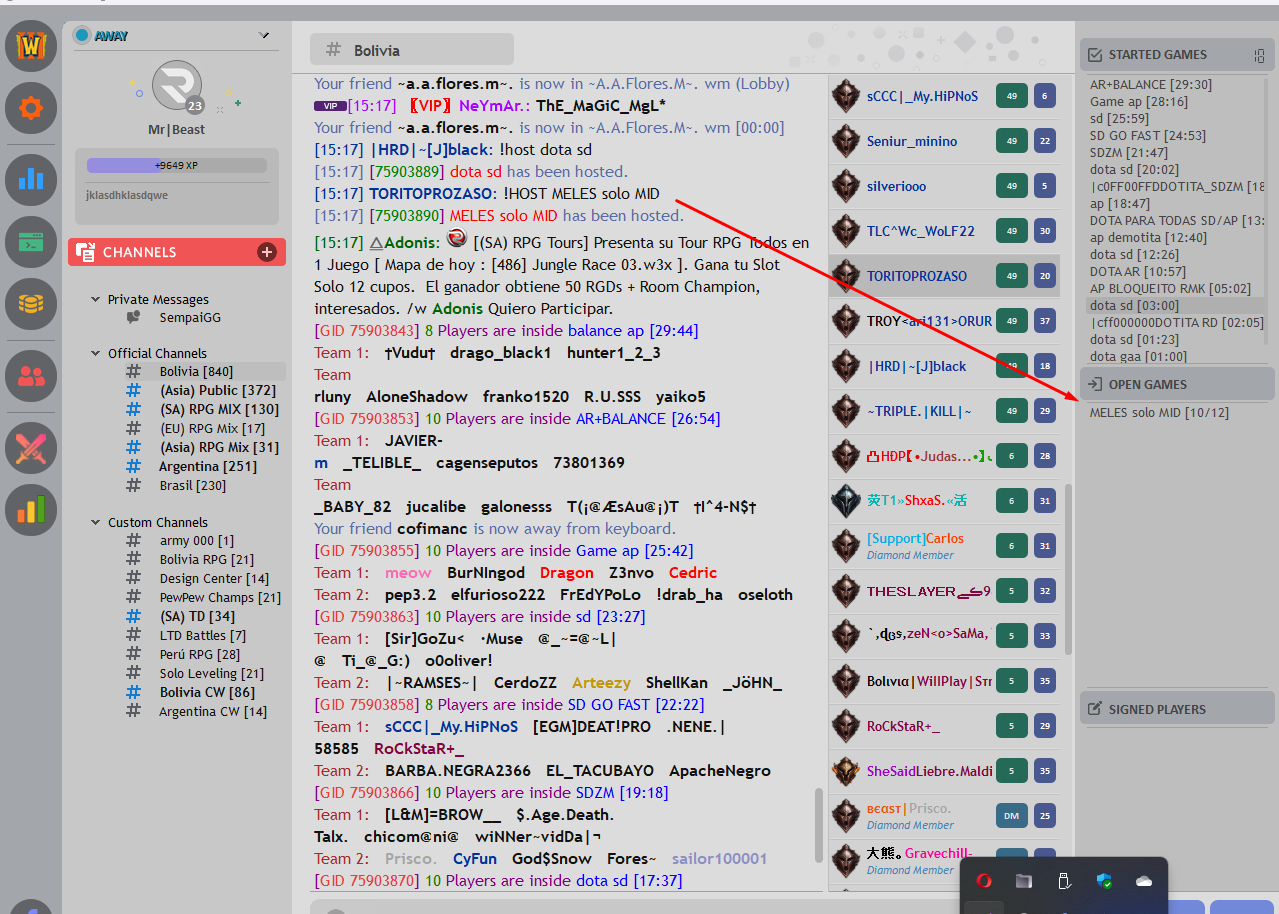Open the crossed swords battle icon
The width and height of the screenshot is (1279, 914).
tap(31, 448)
